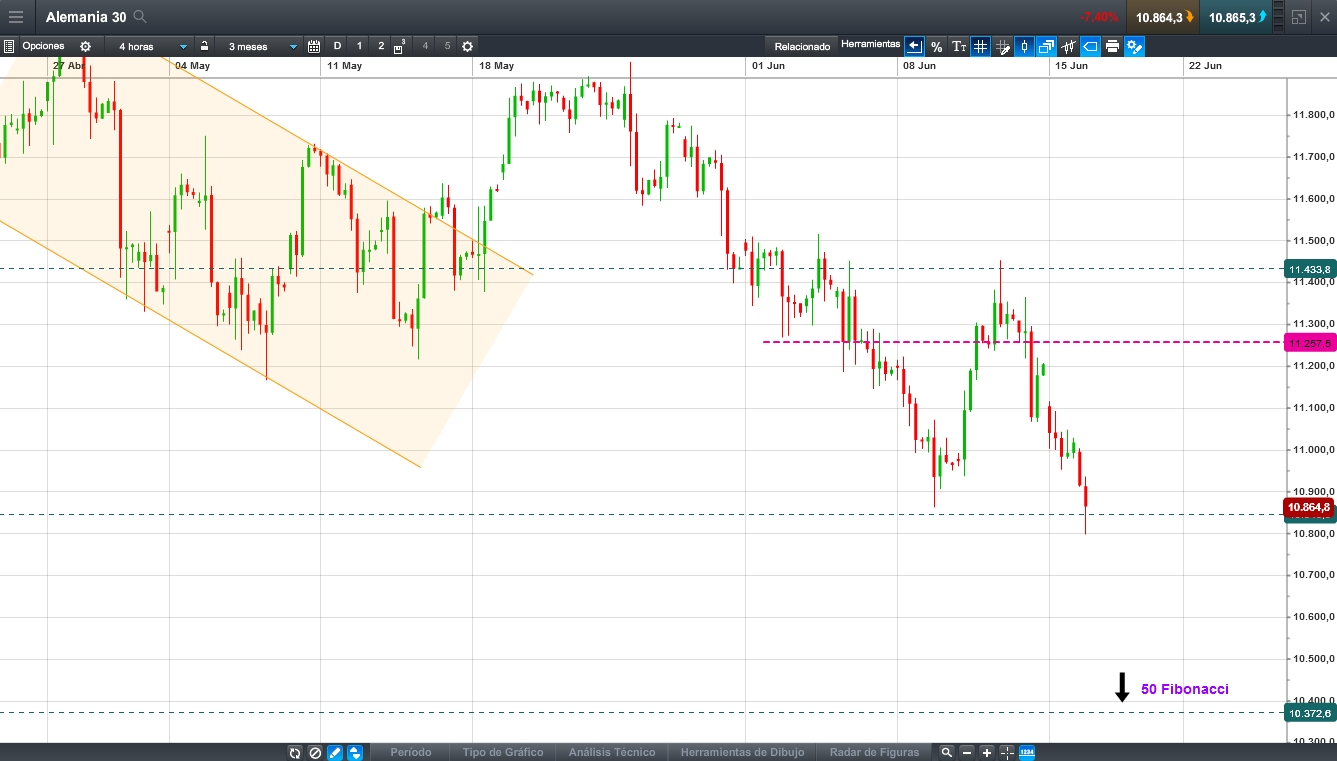This screenshot has height=761, width=1337.
Task: Print the chart
Action: point(1112,46)
